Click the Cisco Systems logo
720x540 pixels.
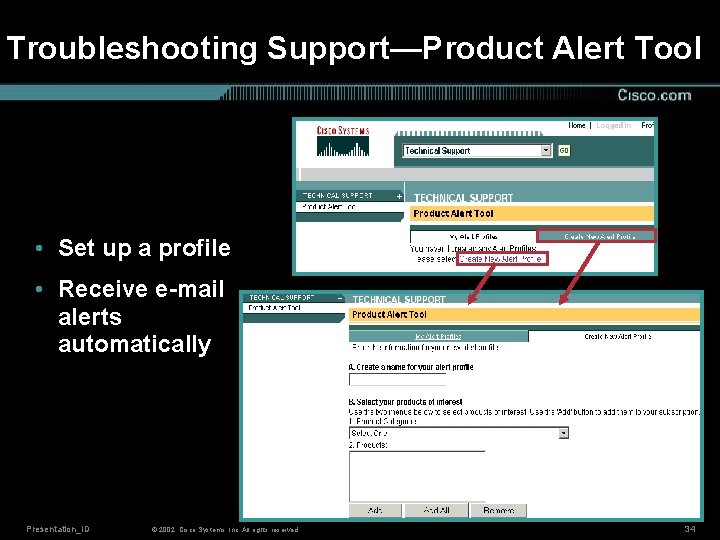tap(343, 141)
